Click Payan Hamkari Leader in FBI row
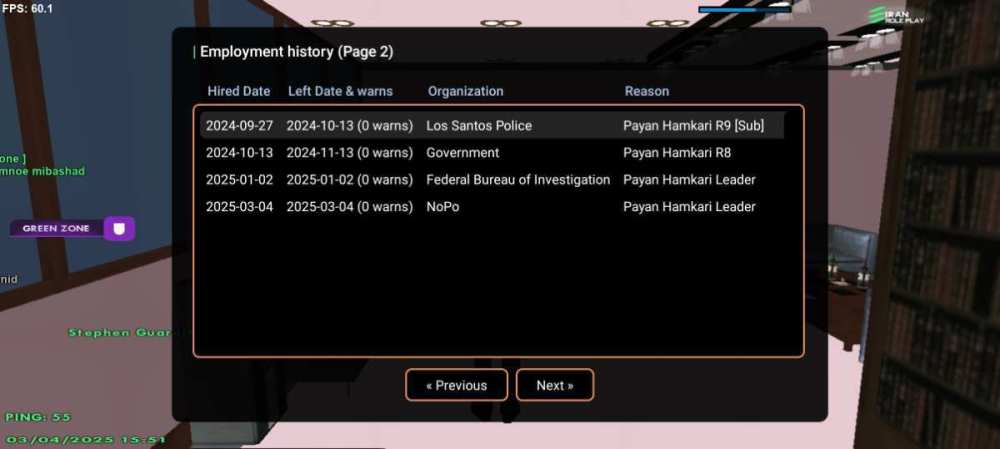 (689, 180)
